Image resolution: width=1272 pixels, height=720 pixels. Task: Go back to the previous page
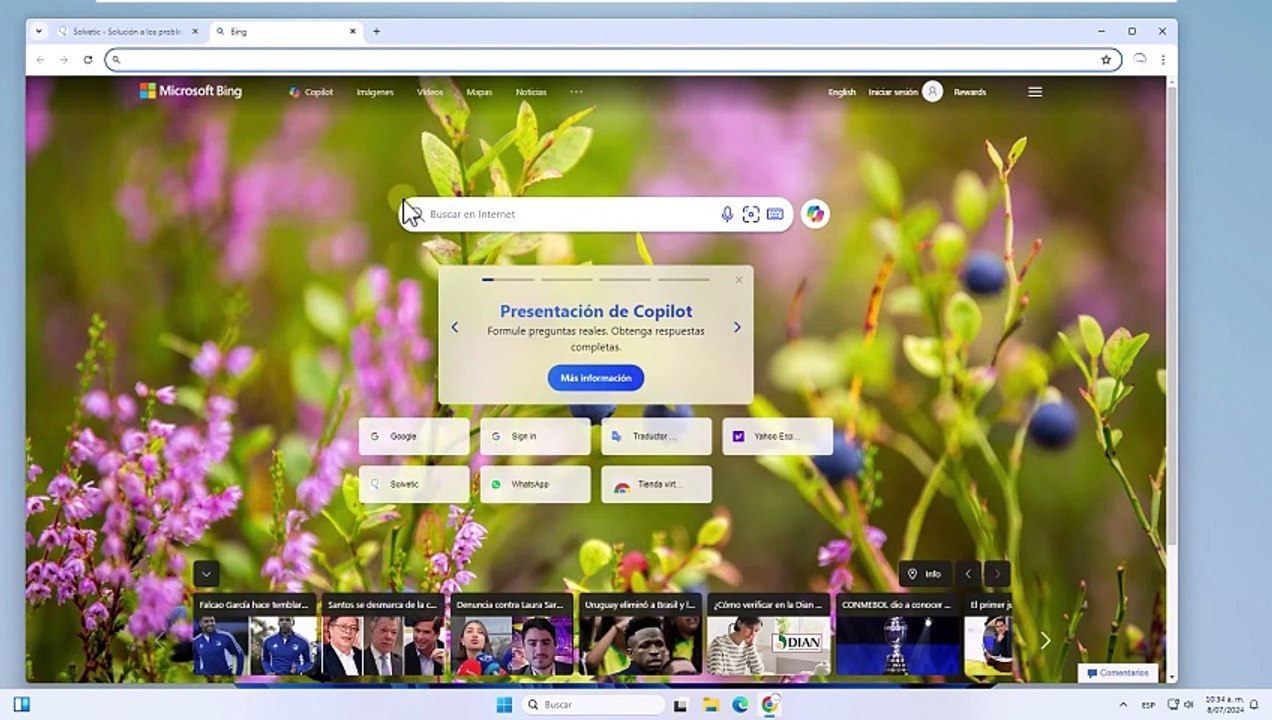coord(40,60)
